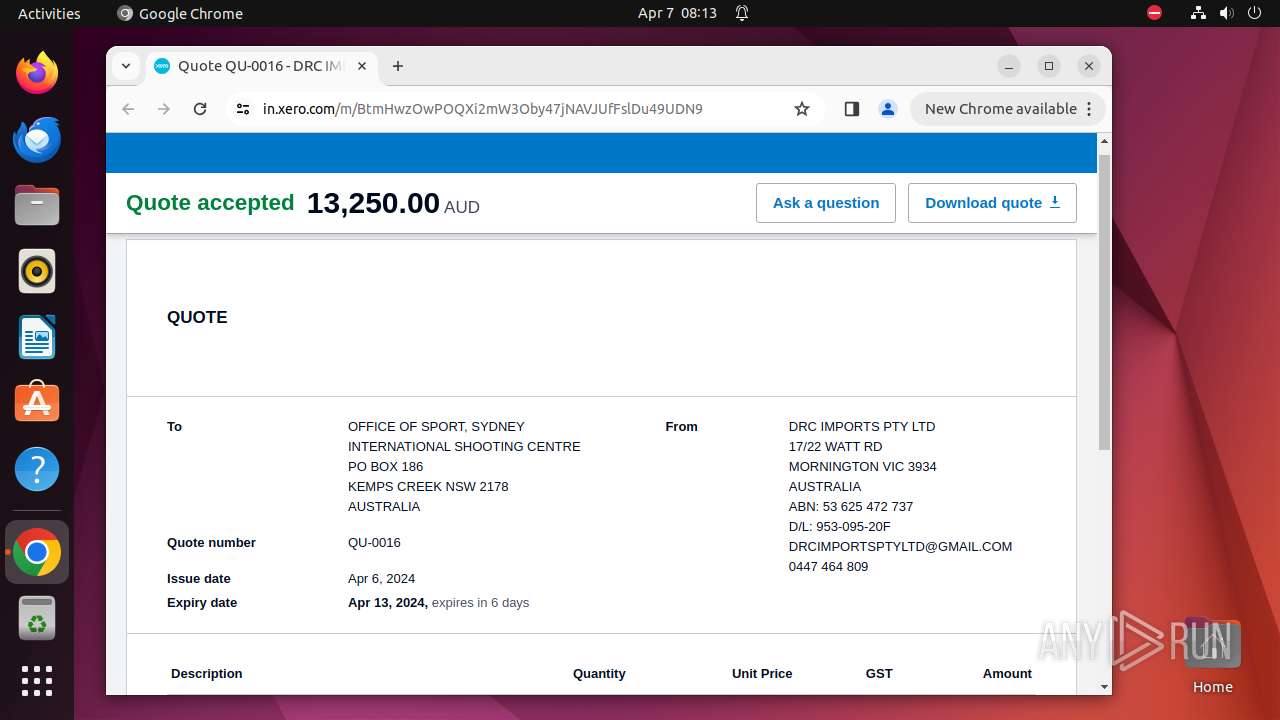Click the Description column header
The image size is (1280, 720).
point(207,673)
